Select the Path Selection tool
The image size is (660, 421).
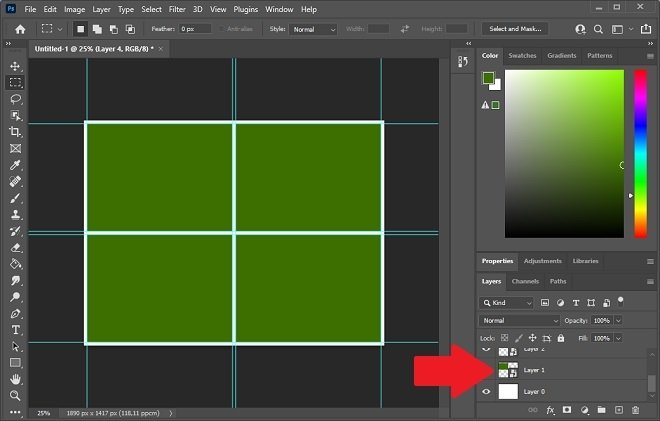[15, 346]
